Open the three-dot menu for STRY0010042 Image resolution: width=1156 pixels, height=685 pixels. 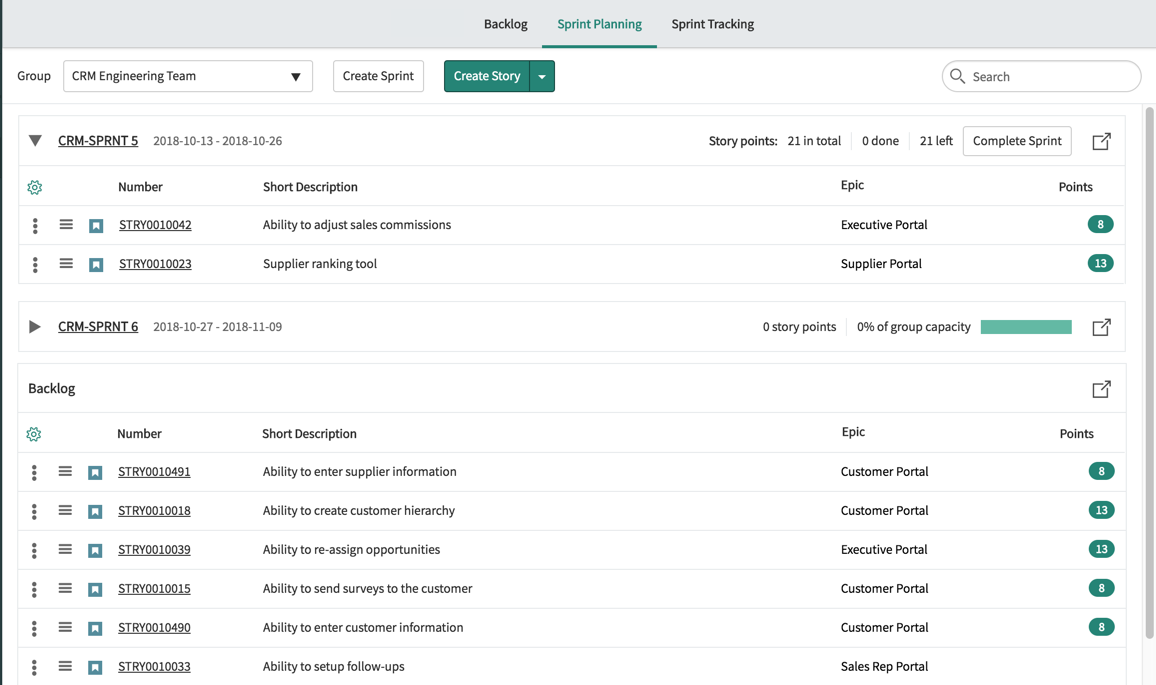pyautogui.click(x=35, y=226)
